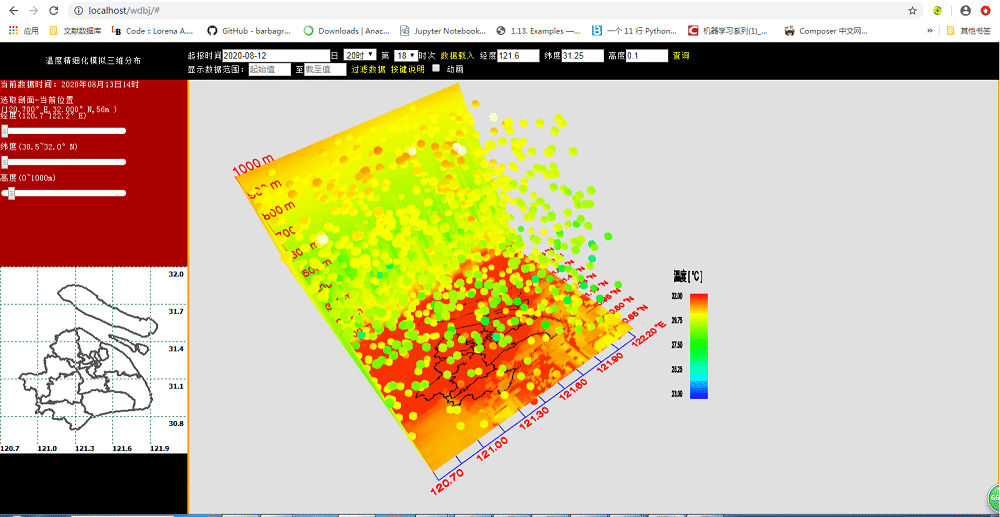Enable the 动画 animation checkbox
The image size is (1000, 517).
(x=436, y=69)
